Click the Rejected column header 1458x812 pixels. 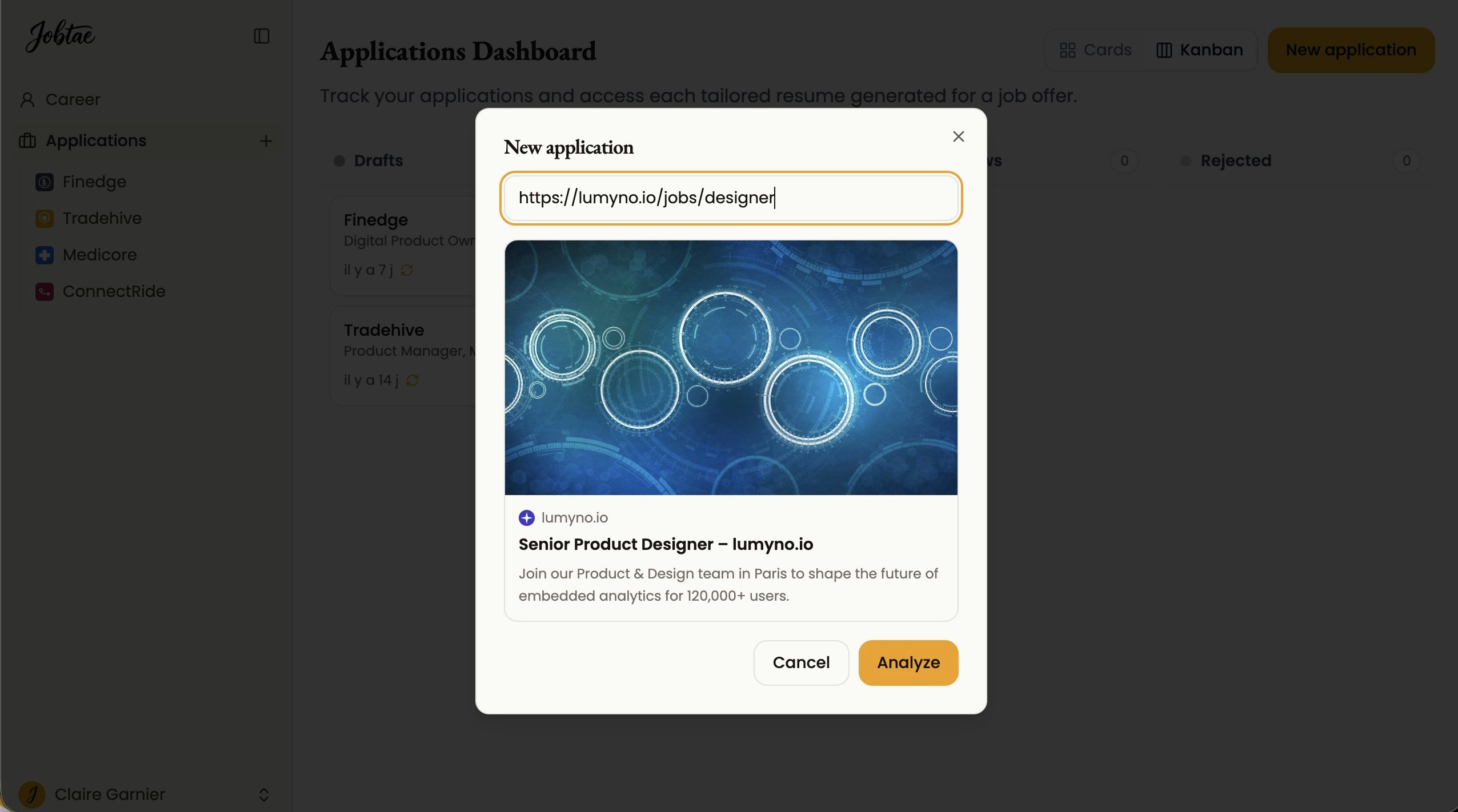click(1236, 160)
